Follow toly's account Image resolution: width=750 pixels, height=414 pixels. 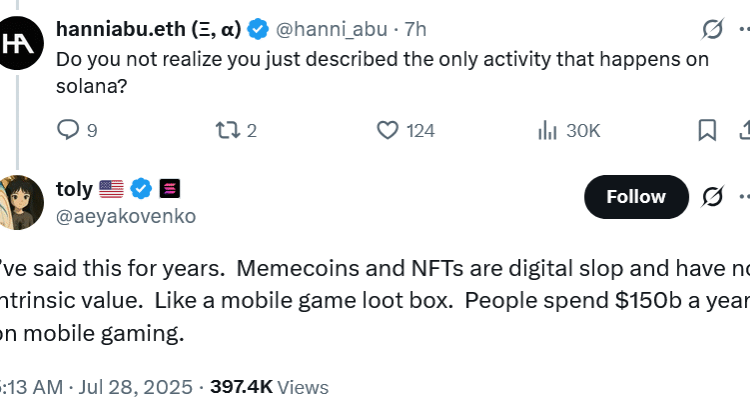pos(636,197)
